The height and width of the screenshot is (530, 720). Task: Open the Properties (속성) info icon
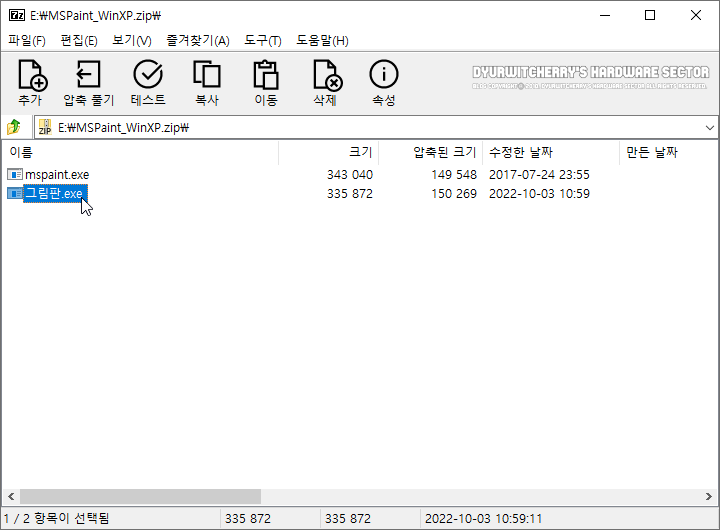(383, 74)
